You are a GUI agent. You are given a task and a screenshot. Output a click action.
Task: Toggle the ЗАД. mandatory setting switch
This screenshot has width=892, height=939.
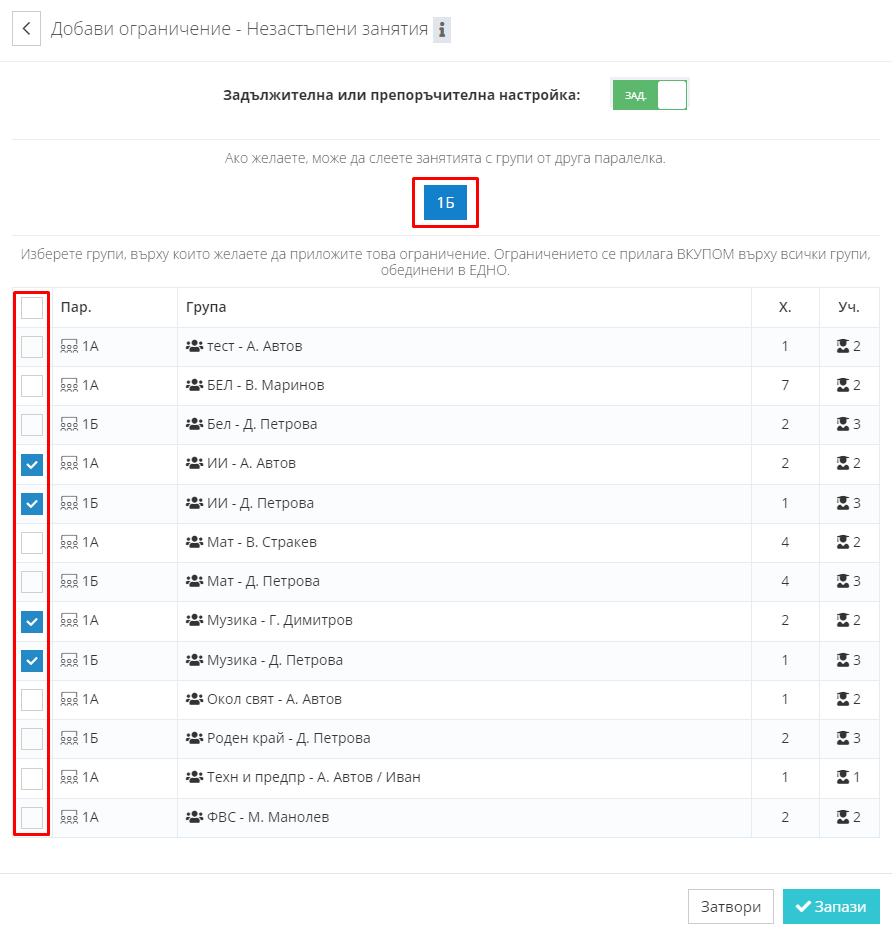click(650, 95)
